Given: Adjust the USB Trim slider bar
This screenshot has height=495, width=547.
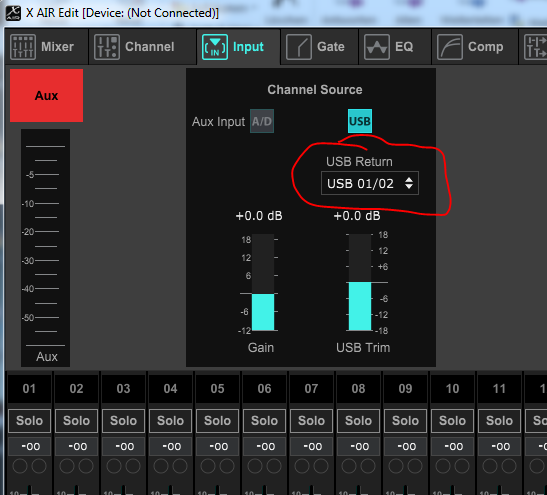Looking at the screenshot, I should coord(360,282).
